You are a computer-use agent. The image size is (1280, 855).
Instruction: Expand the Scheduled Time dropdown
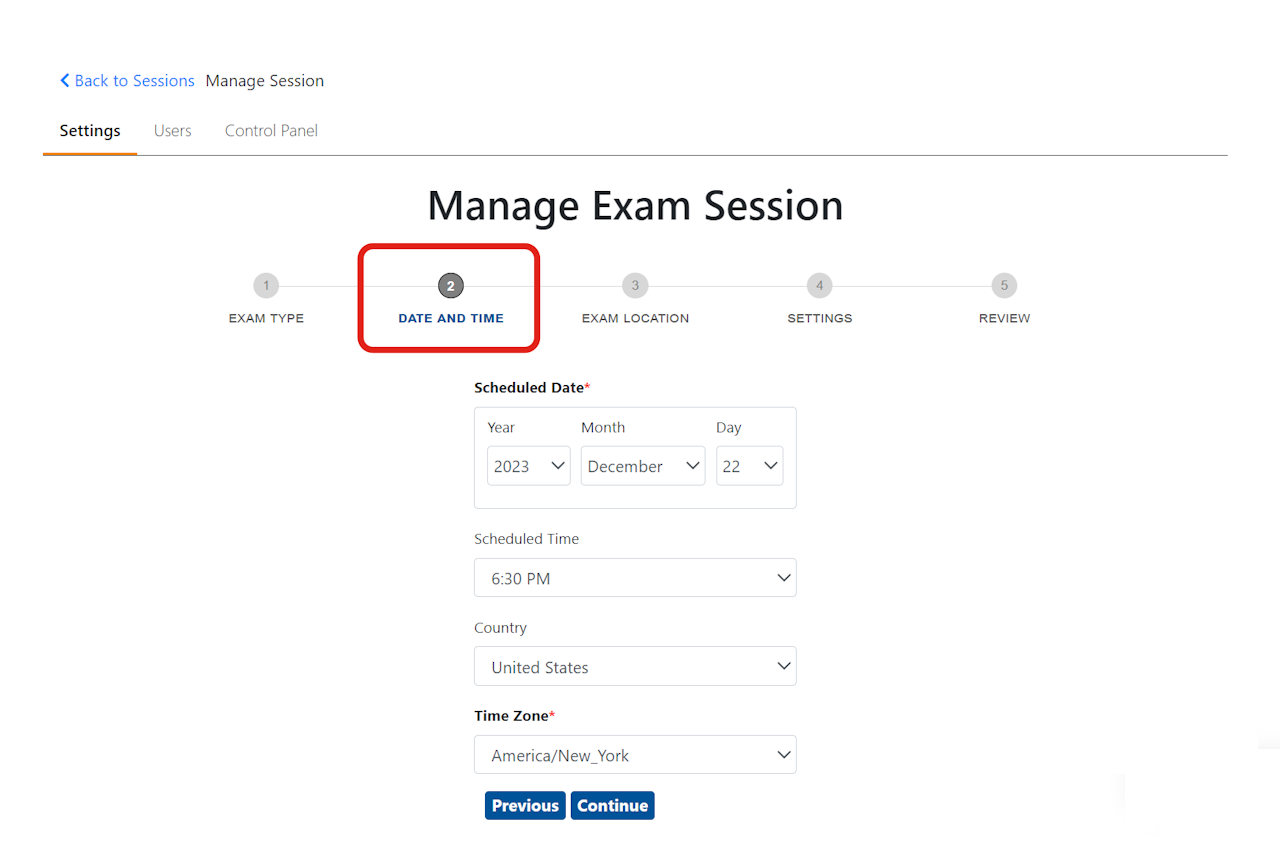pos(635,578)
